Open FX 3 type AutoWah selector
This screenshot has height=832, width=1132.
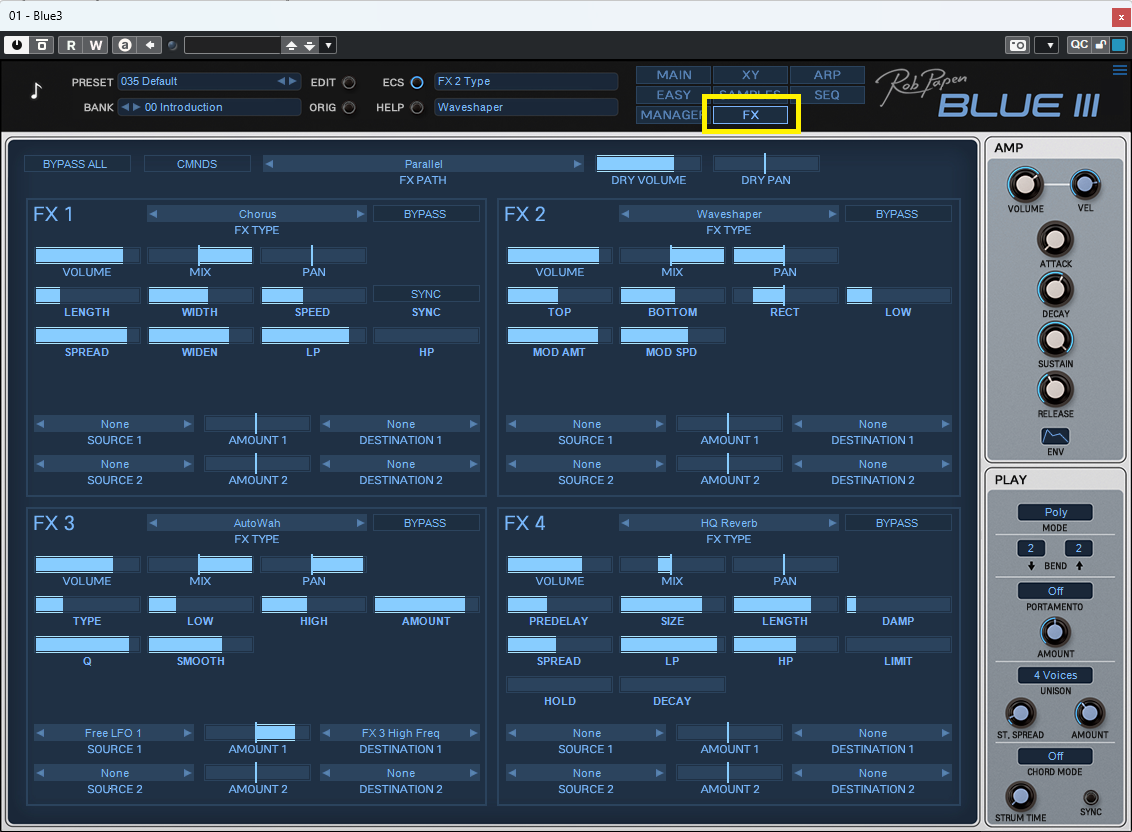[257, 523]
